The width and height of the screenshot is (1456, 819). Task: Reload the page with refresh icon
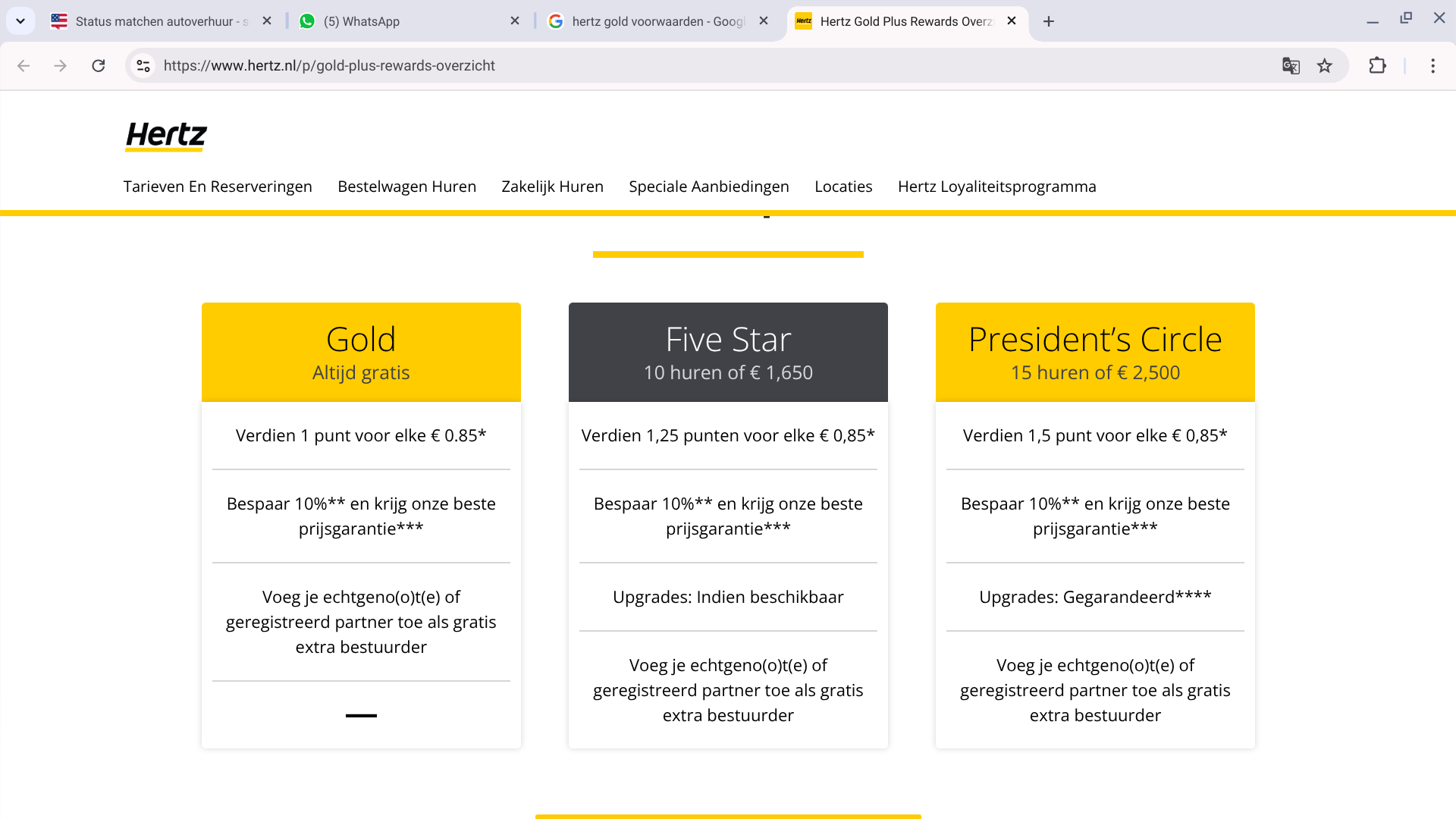coord(99,66)
